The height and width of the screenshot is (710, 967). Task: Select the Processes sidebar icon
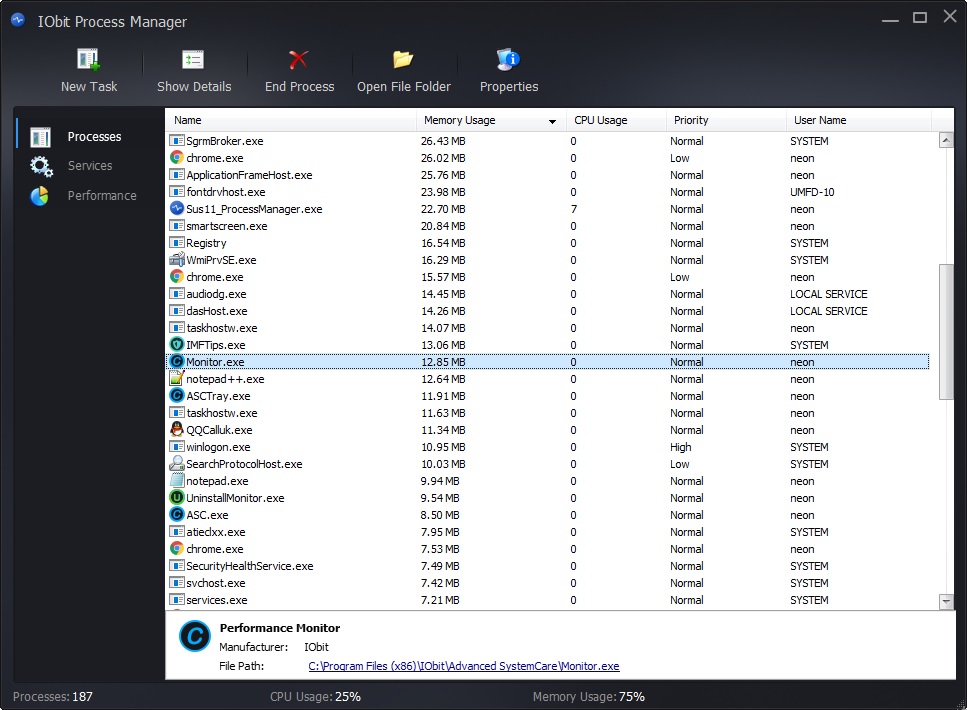click(x=40, y=136)
